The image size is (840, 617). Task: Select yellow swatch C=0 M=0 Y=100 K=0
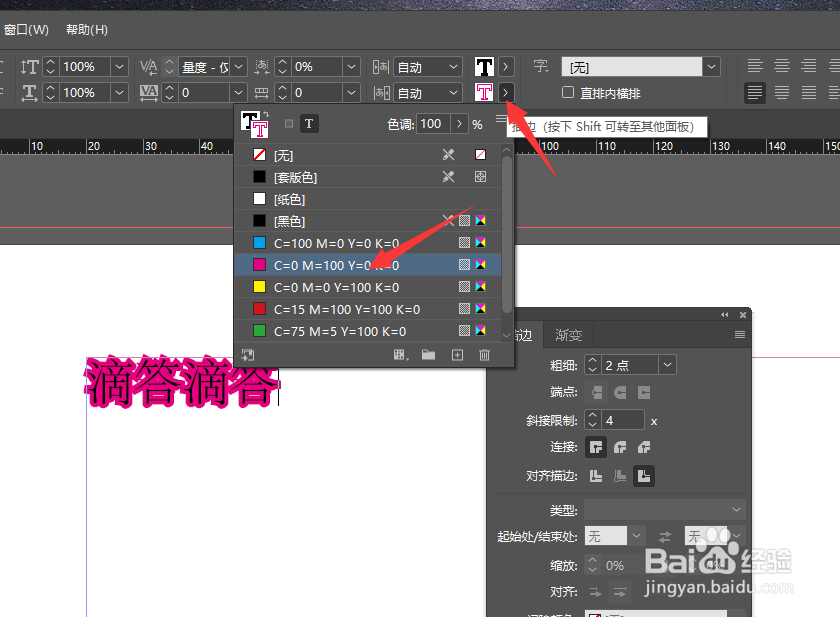point(368,287)
